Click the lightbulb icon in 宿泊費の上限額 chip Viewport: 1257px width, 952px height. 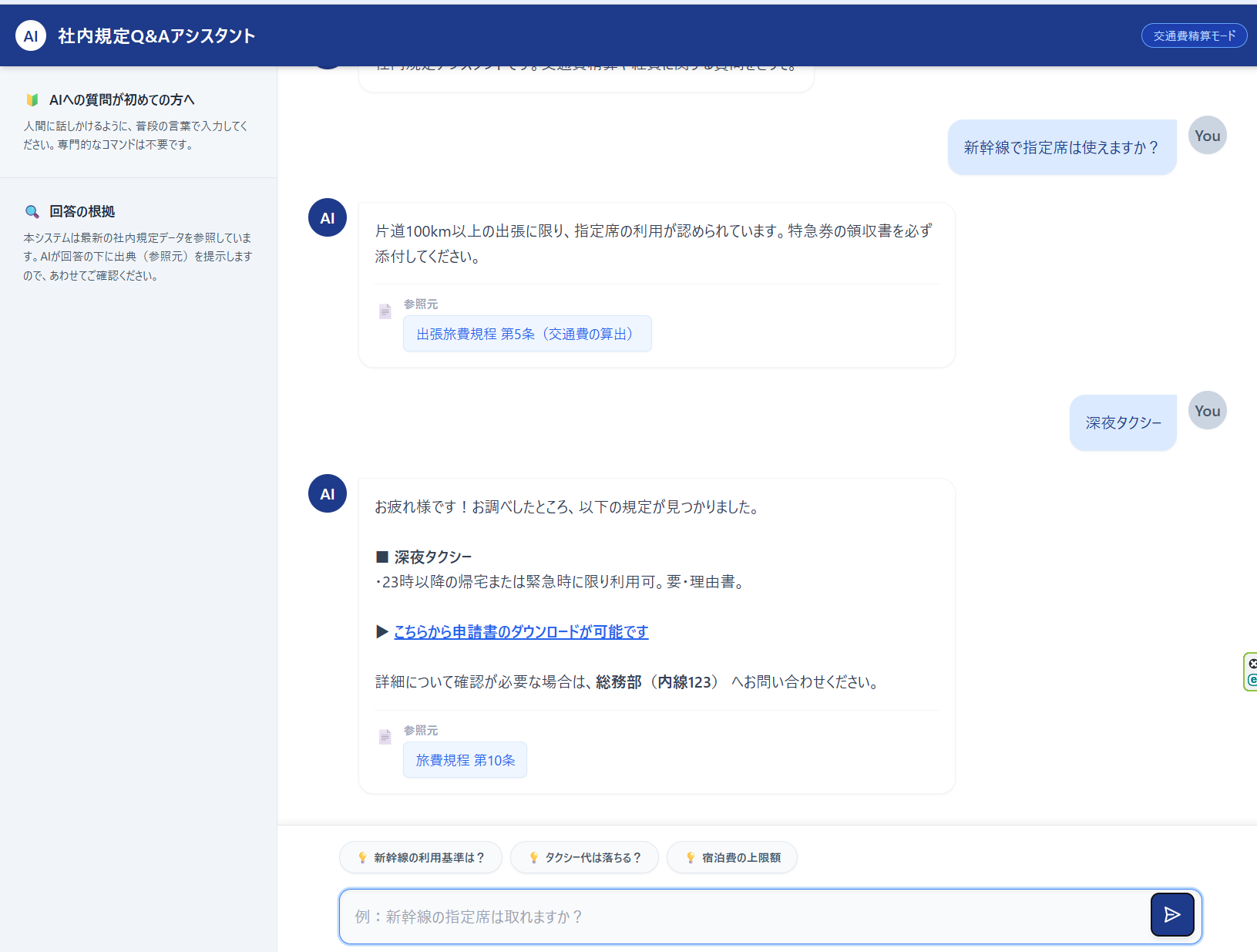[x=691, y=857]
